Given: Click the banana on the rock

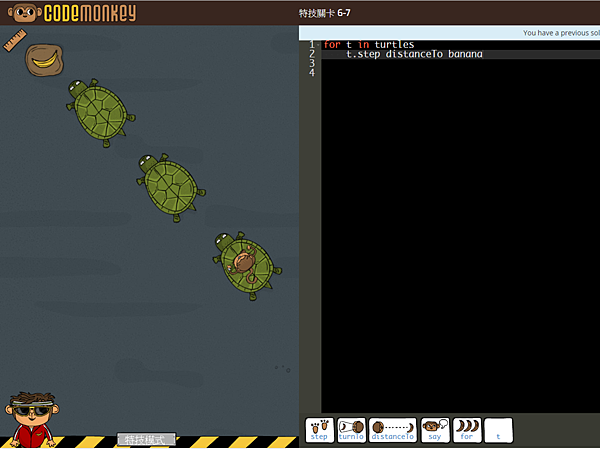Looking at the screenshot, I should (x=44, y=60).
